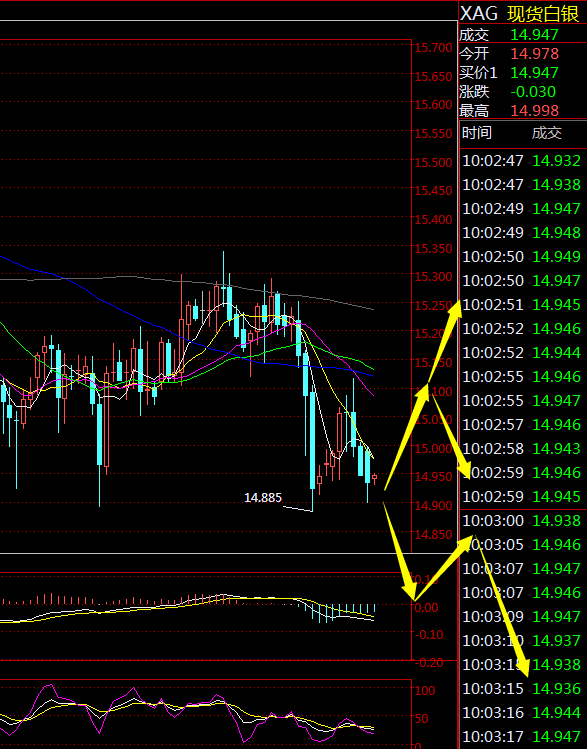This screenshot has height=749, width=587.
Task: Click the 15.550 price axis label
Action: tap(433, 134)
